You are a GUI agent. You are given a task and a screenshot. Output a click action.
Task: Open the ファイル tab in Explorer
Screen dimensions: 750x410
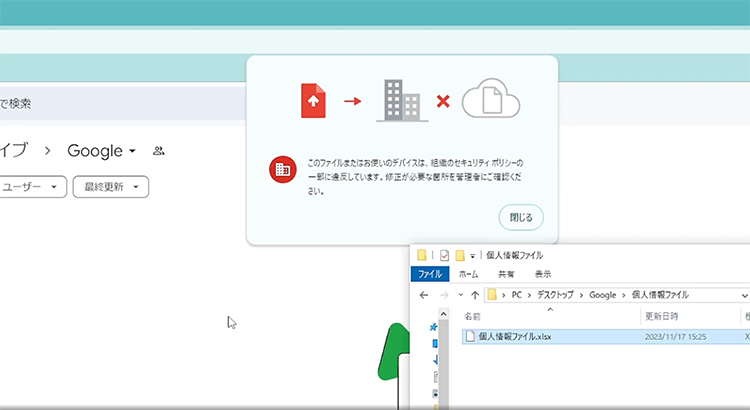click(x=430, y=274)
